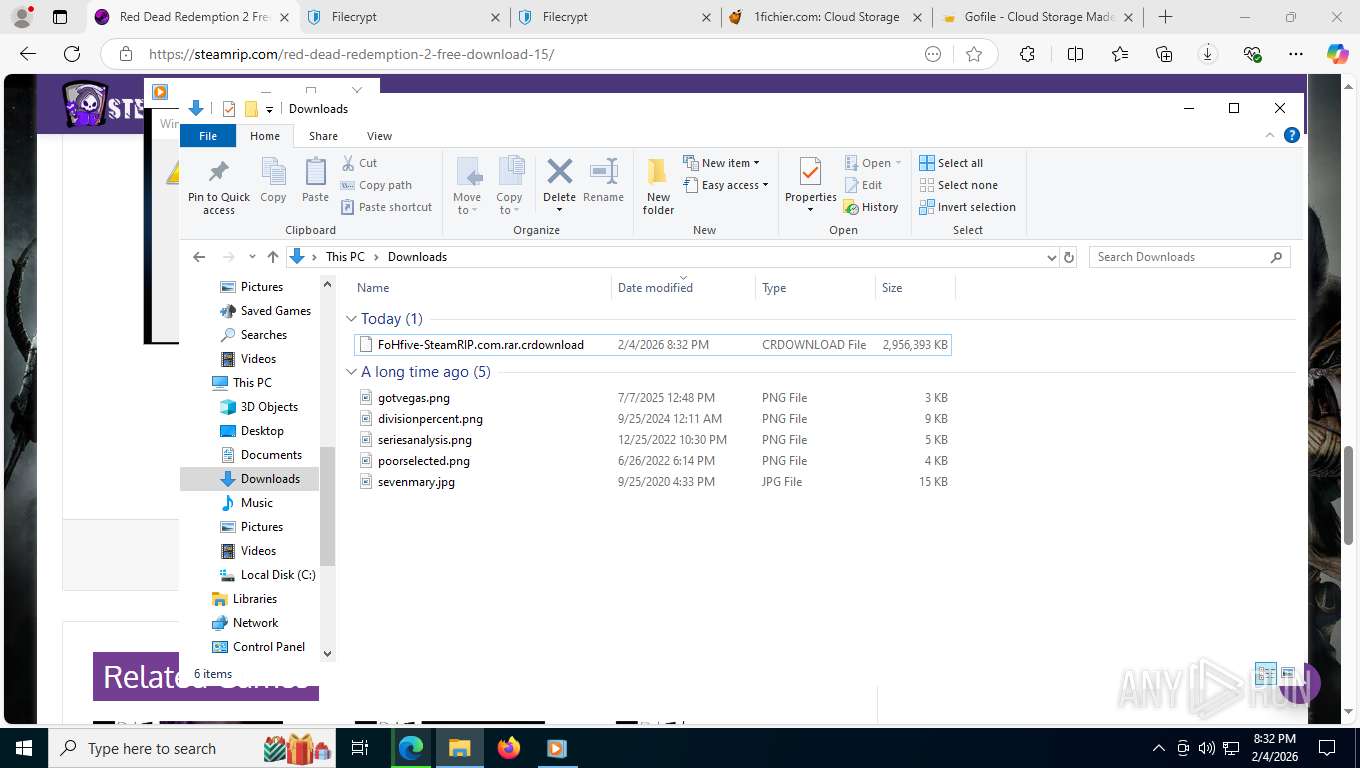Click Copy path in ribbon

point(376,185)
